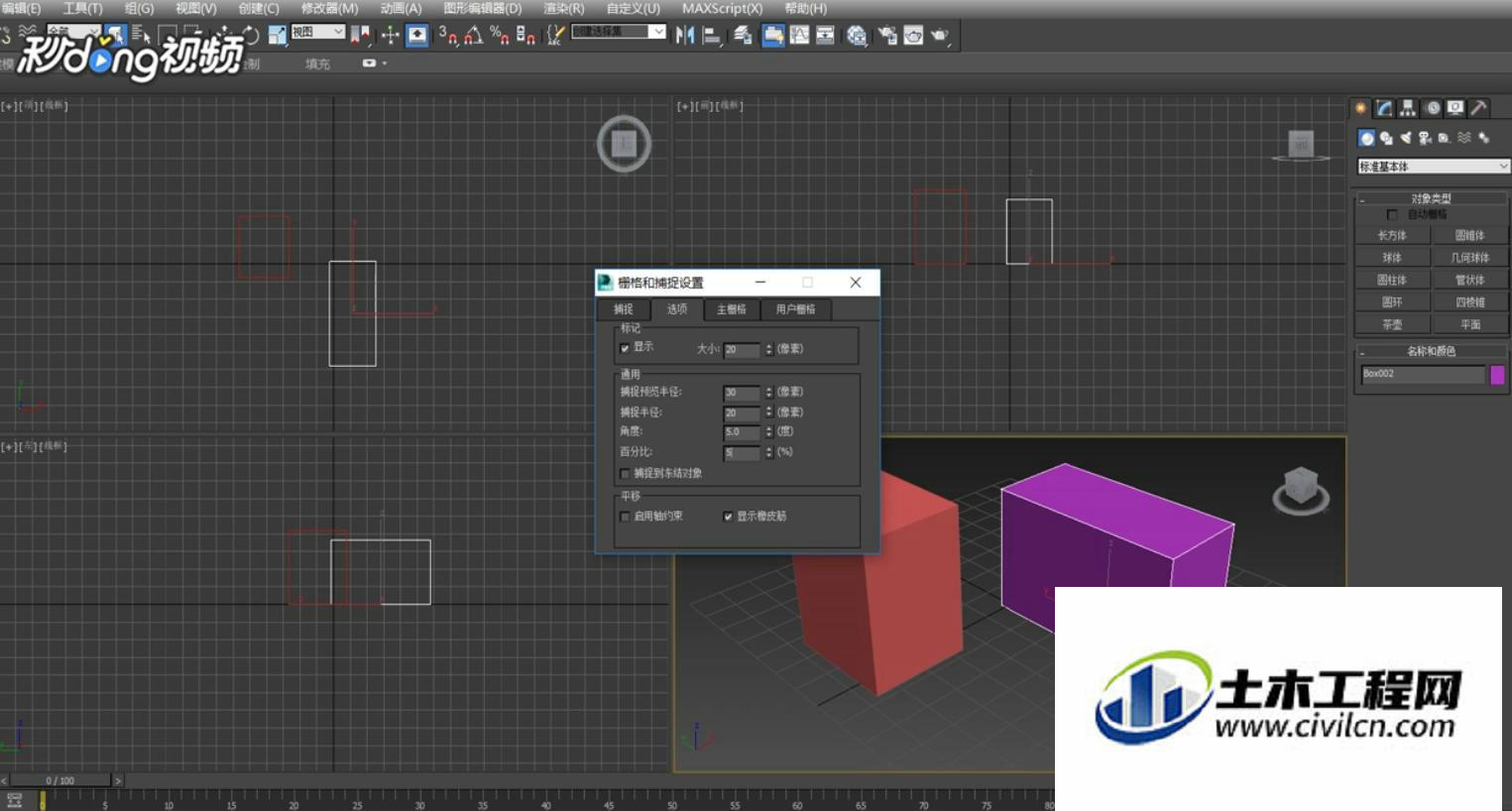Open the Display panel tab icon
The width and height of the screenshot is (1512, 811).
[1455, 108]
